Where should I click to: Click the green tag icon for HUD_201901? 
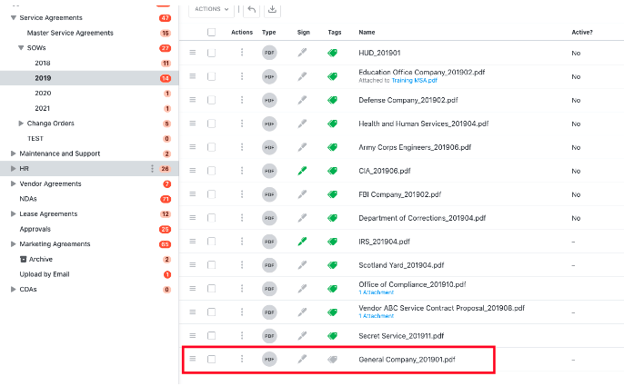(x=333, y=53)
